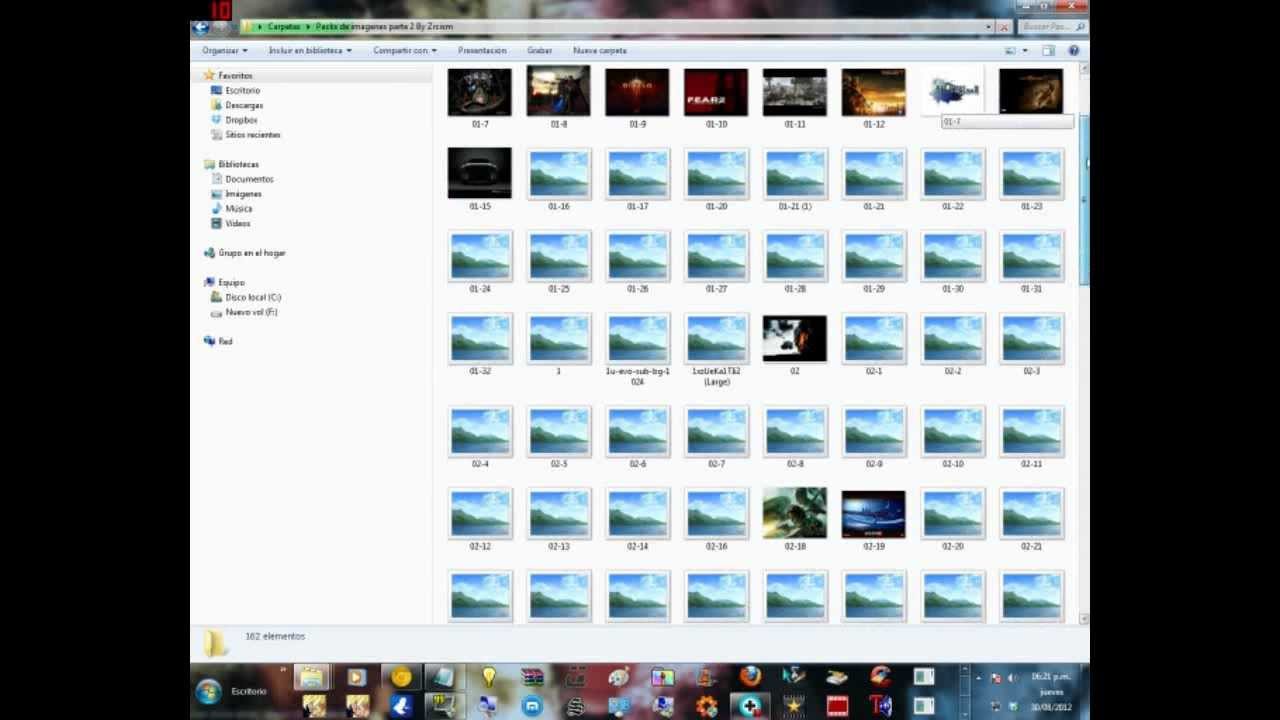Toggle the preview pane button
The width and height of the screenshot is (1280, 720).
(x=1048, y=50)
